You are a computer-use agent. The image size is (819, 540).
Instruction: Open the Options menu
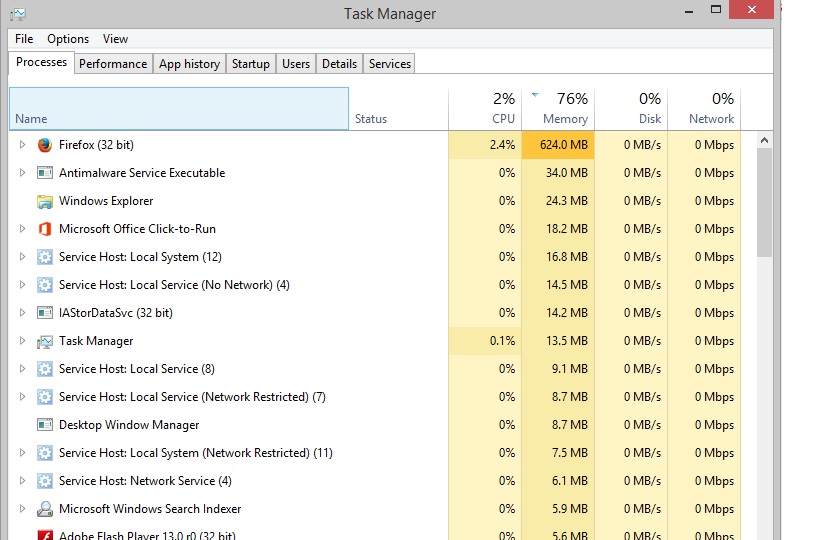tap(68, 39)
